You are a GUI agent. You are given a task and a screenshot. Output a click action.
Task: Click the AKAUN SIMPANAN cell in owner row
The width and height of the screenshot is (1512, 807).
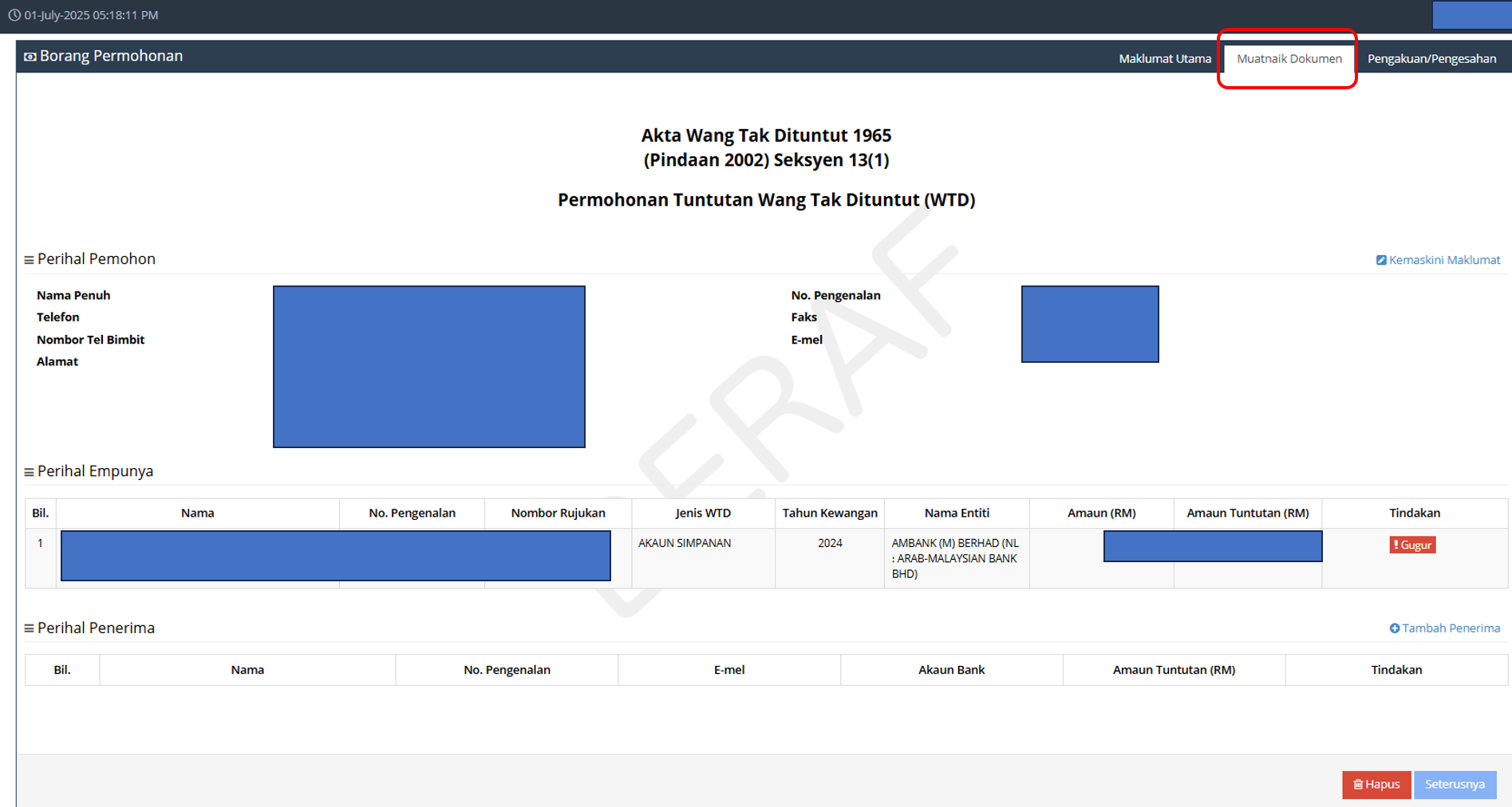coord(685,543)
